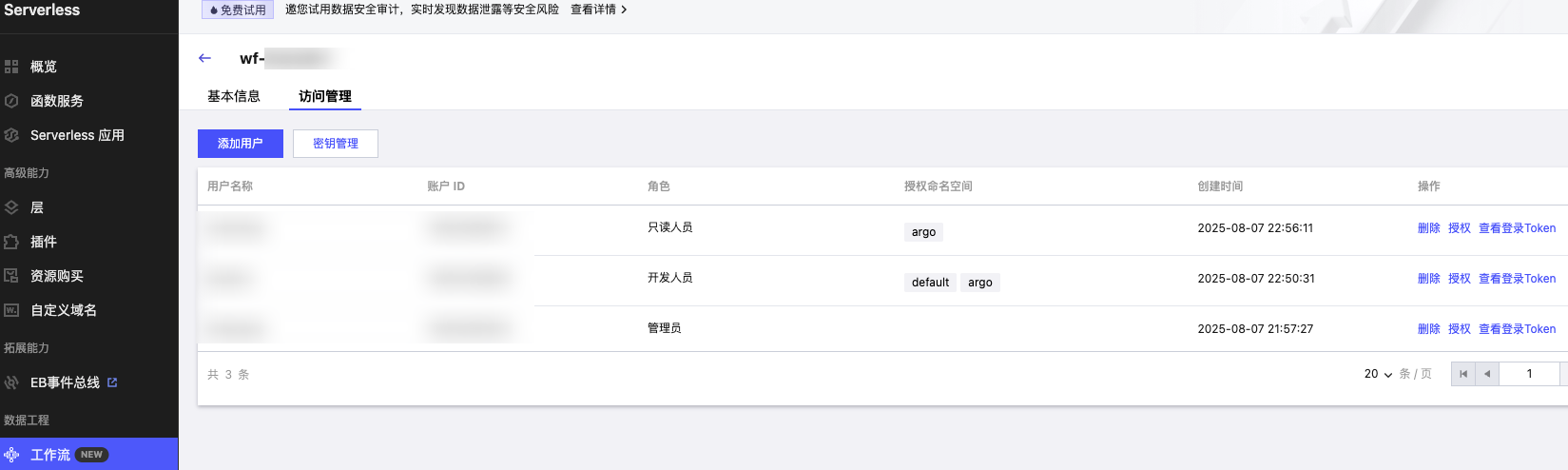This screenshot has width=1568, height=470.
Task: Click the 自定义域名 sidebar icon
Action: 11,310
